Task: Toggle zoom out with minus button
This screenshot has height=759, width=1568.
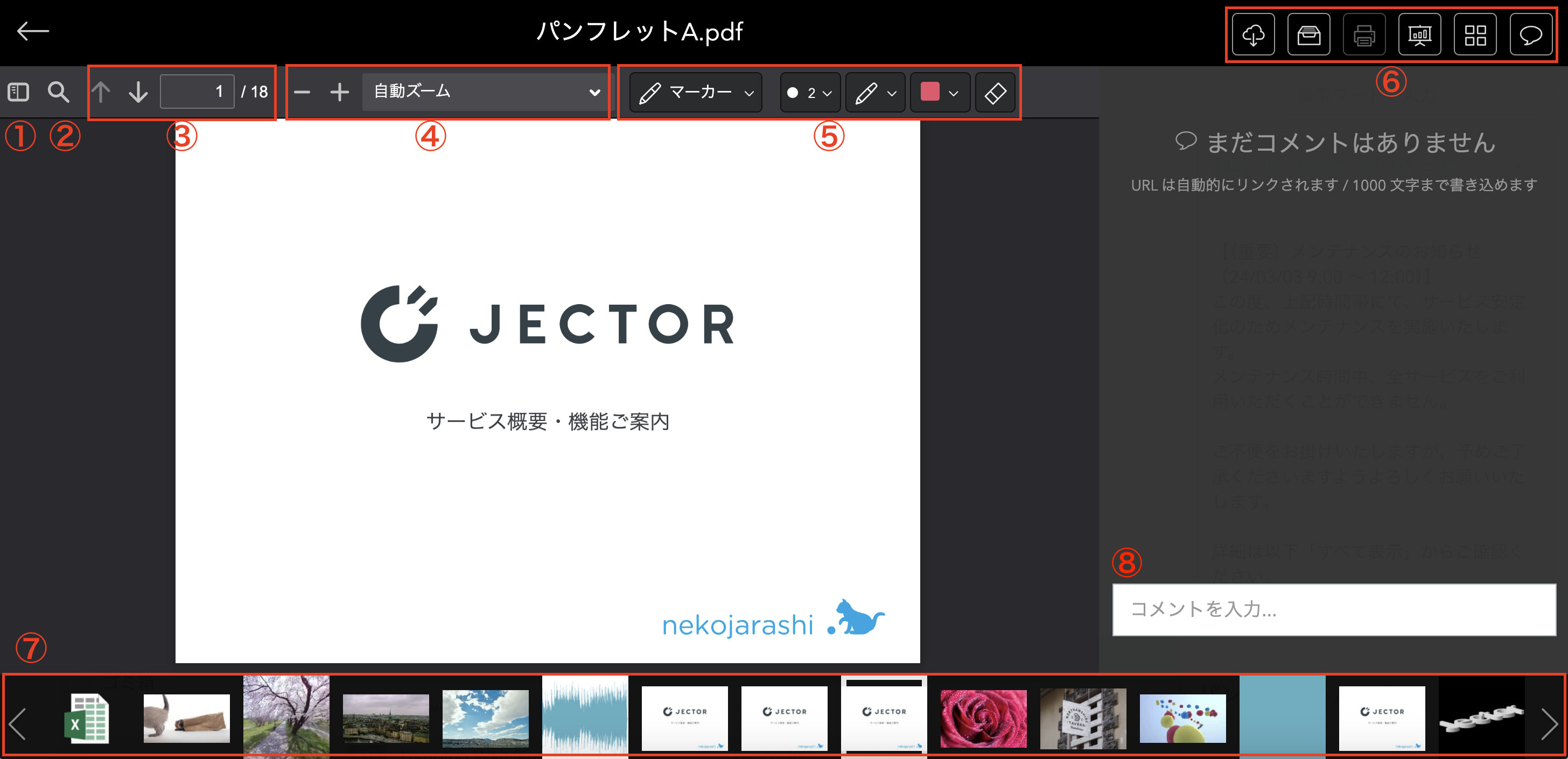Action: pyautogui.click(x=302, y=92)
